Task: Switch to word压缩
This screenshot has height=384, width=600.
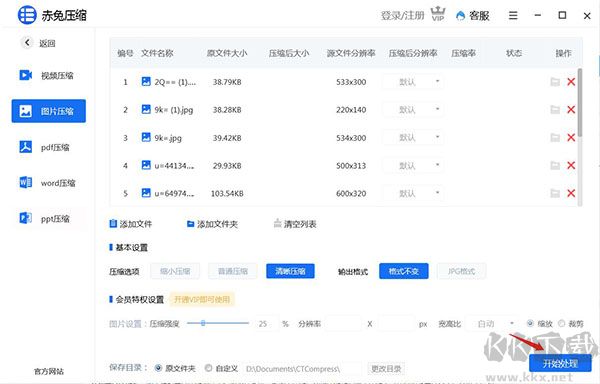Action: (49, 182)
